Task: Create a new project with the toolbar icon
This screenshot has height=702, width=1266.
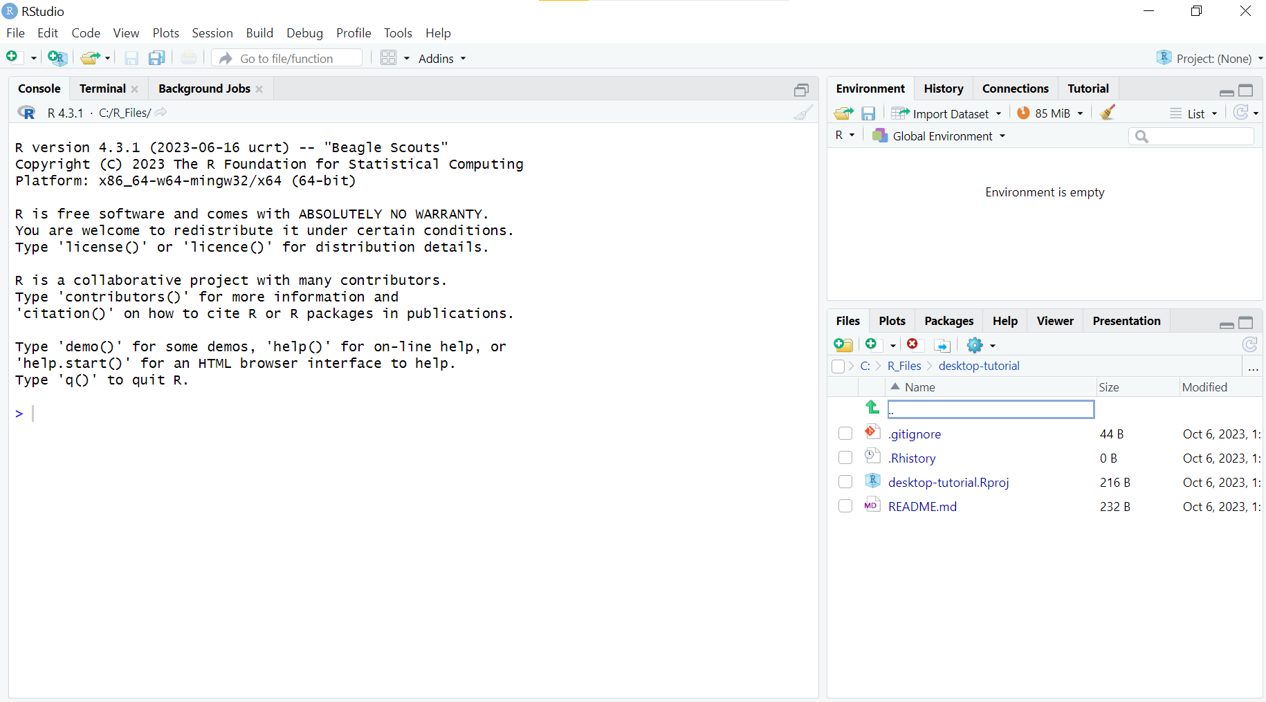Action: click(57, 58)
